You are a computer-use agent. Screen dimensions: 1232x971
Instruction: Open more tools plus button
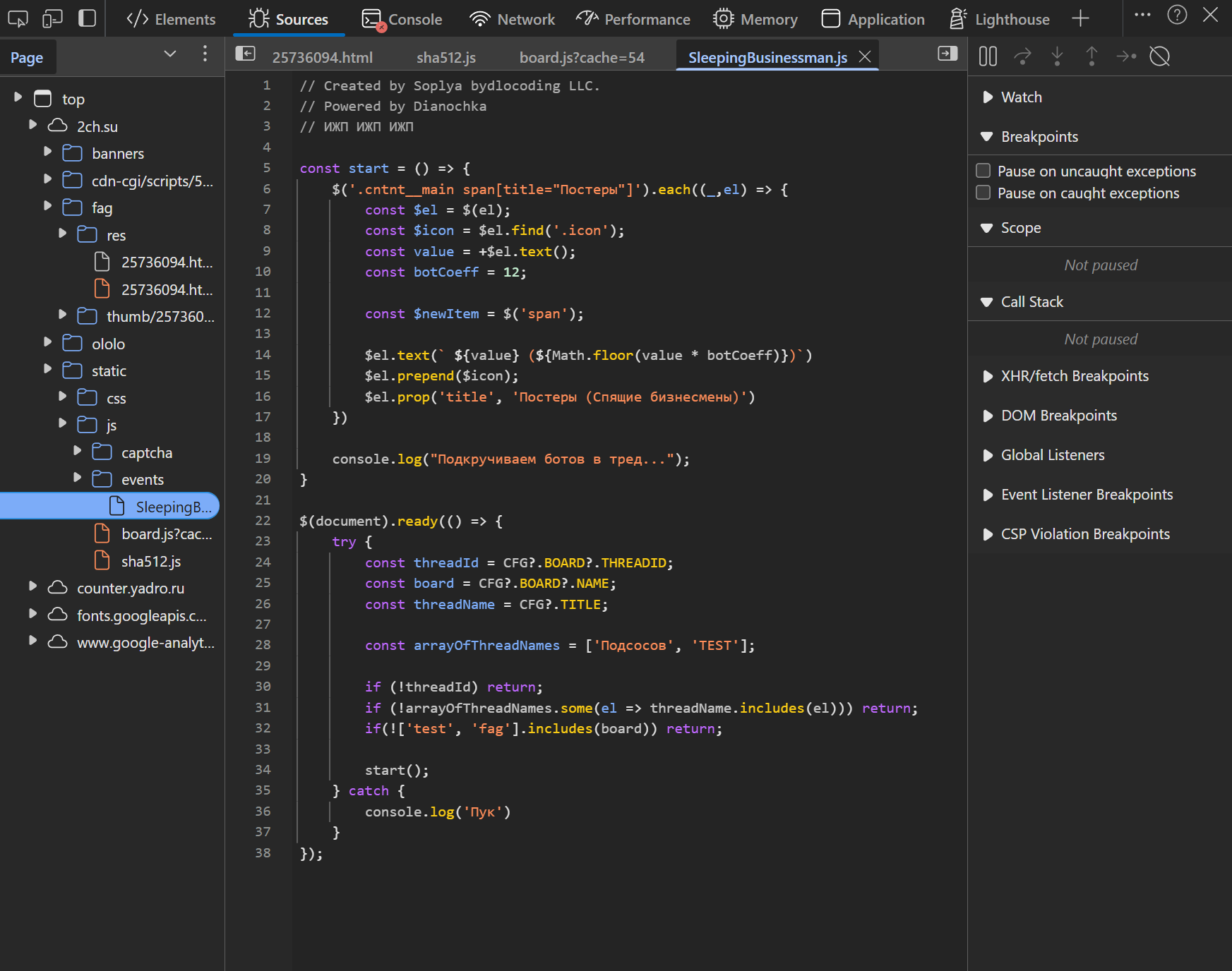pos(1080,18)
